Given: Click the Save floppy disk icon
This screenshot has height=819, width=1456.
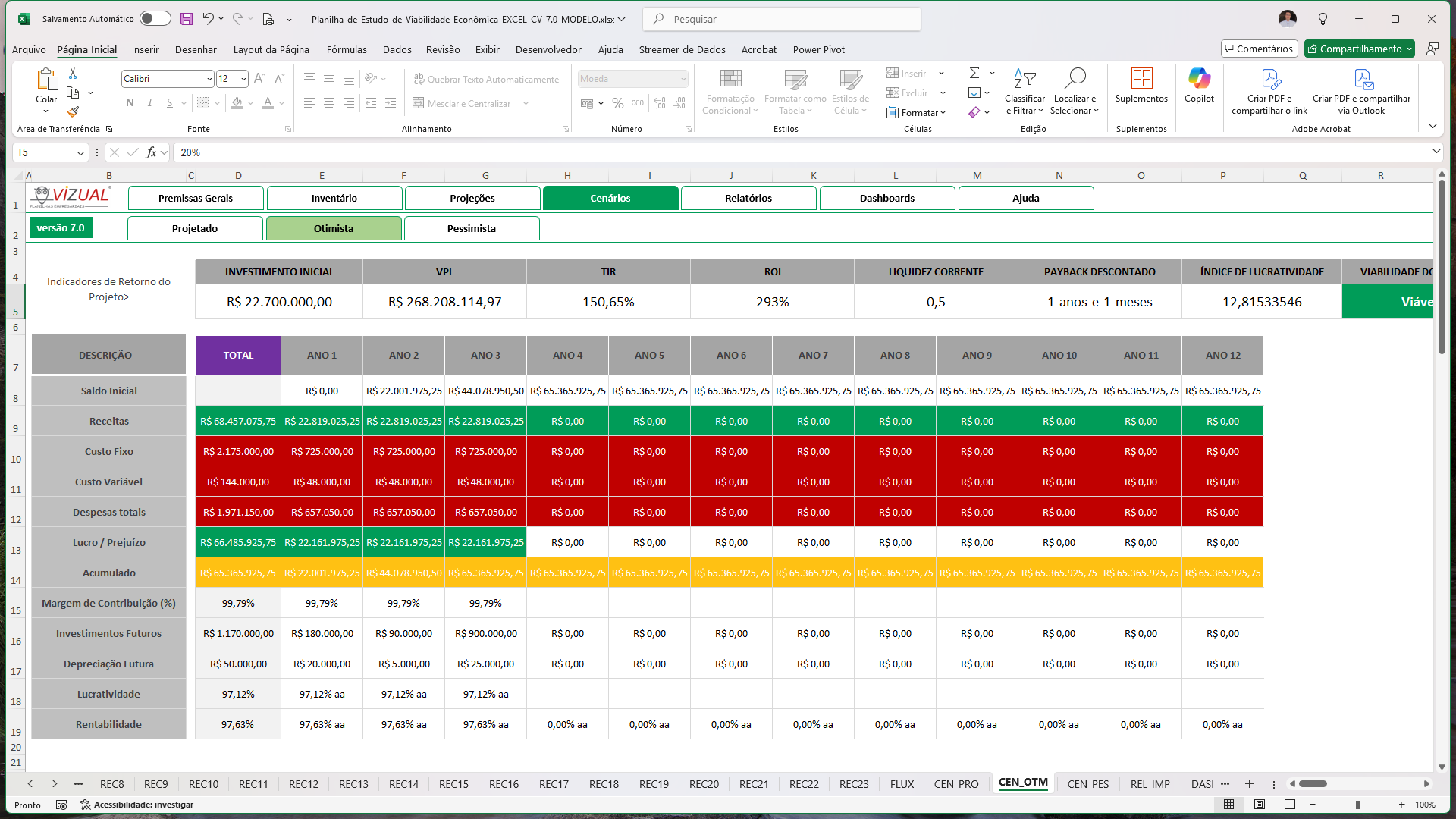Looking at the screenshot, I should pyautogui.click(x=187, y=19).
